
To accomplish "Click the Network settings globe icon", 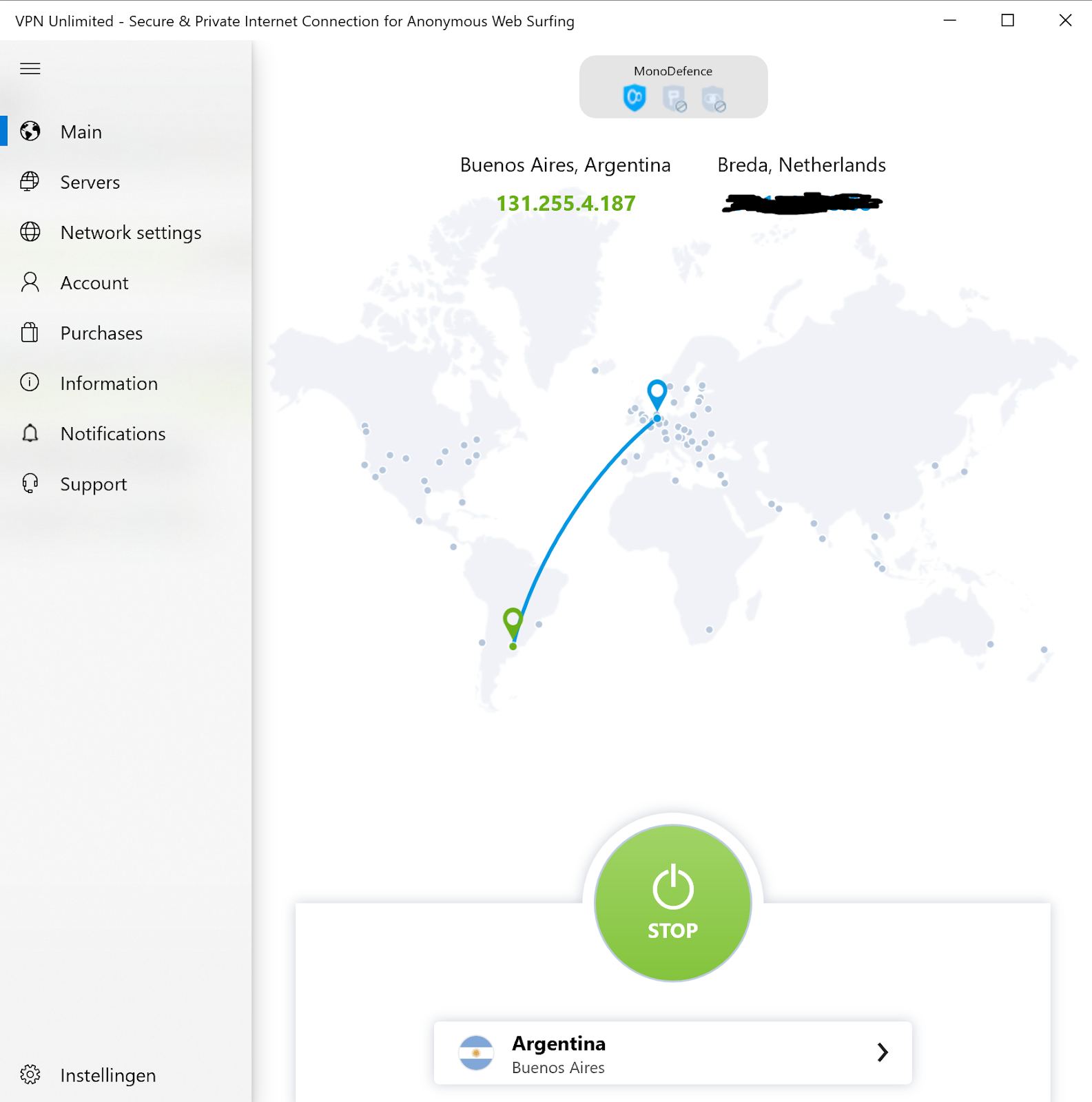I will coord(30,232).
